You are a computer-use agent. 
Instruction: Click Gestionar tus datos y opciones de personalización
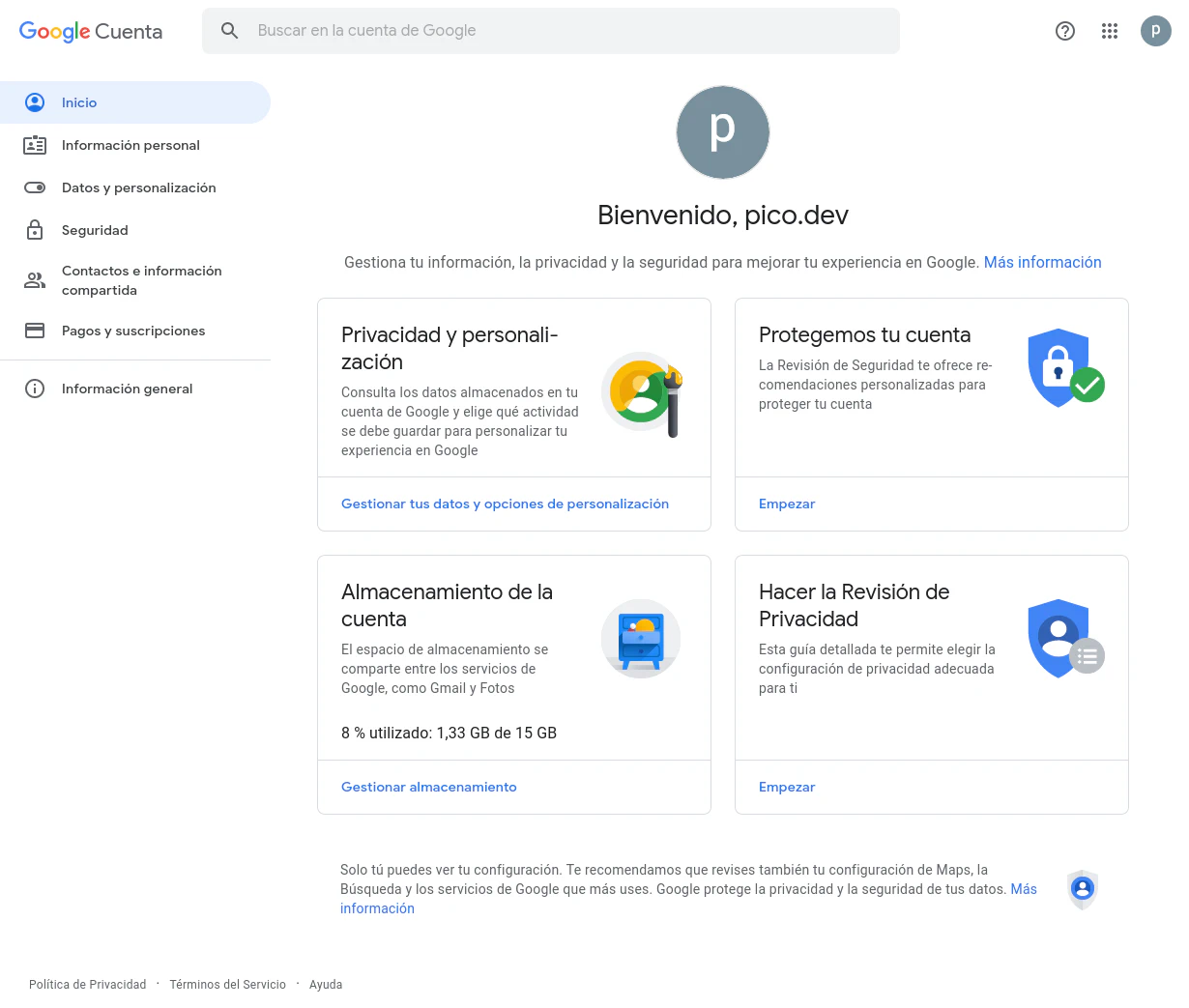505,504
